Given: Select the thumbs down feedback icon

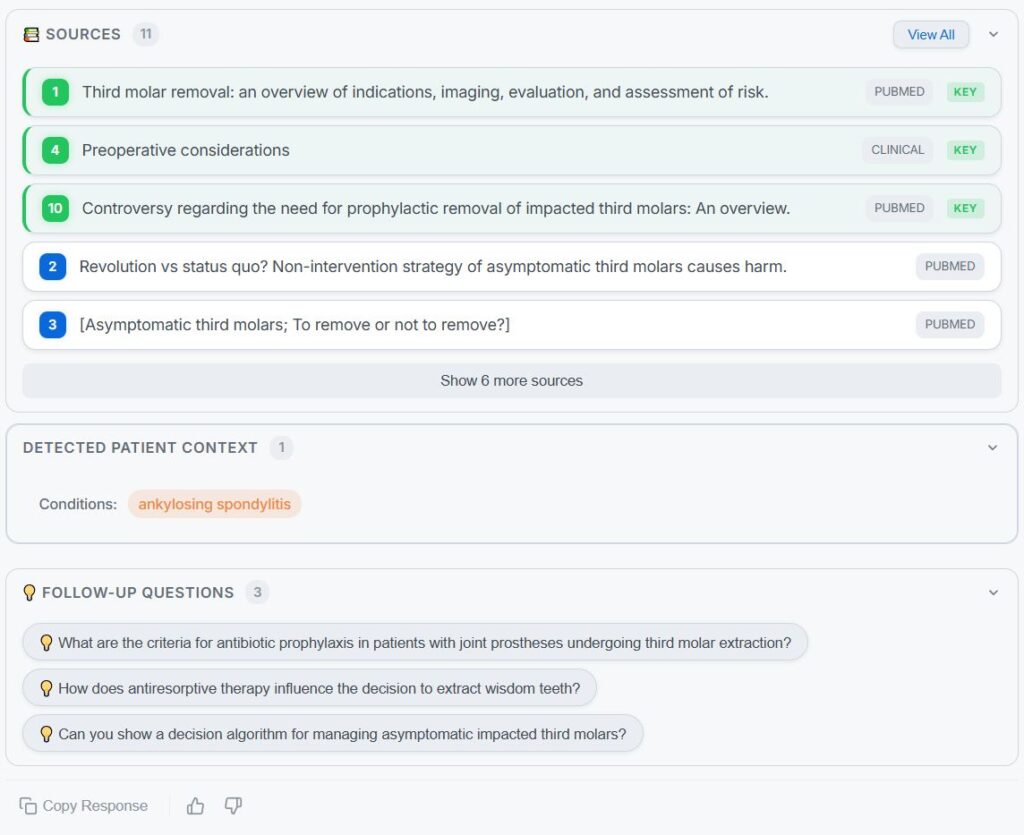Looking at the screenshot, I should tap(233, 805).
